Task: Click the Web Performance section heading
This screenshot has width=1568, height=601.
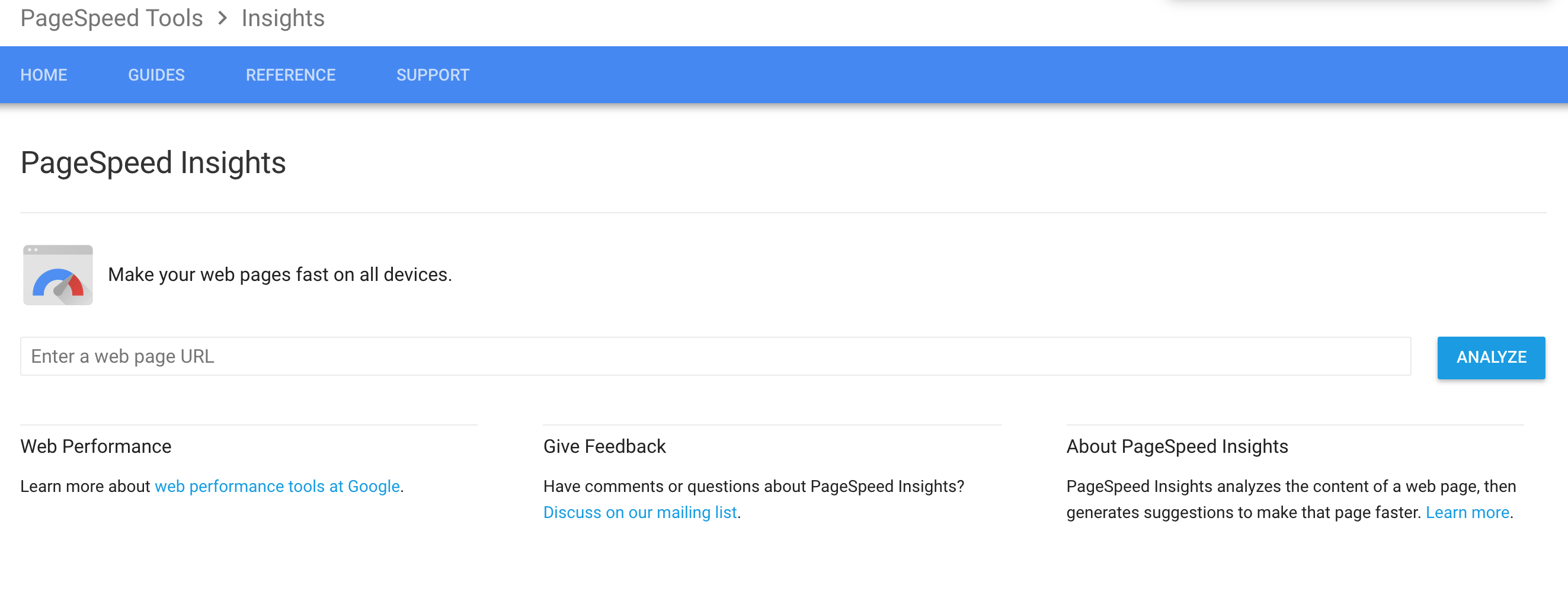Action: (96, 446)
